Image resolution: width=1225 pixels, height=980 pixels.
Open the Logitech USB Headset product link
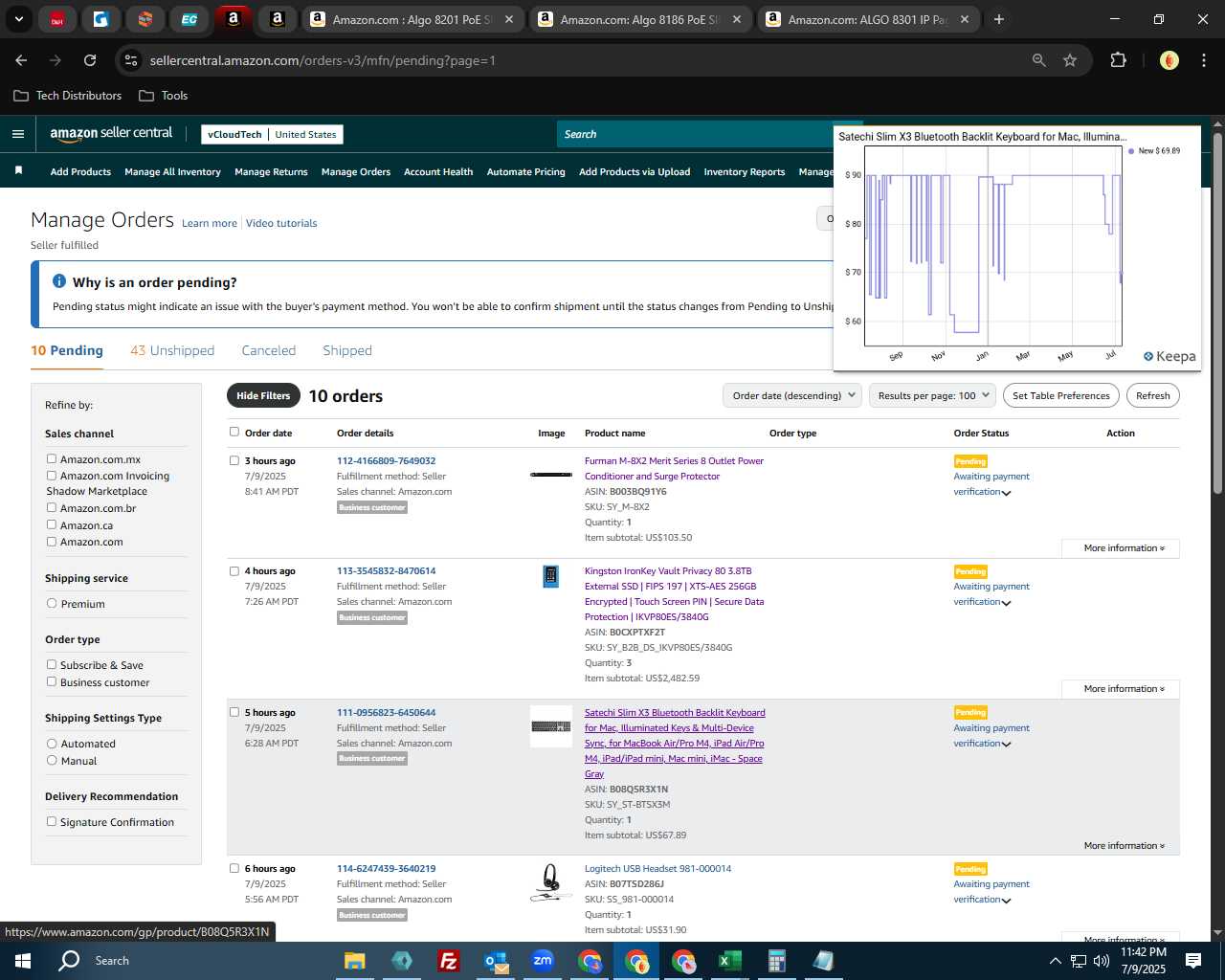coord(657,869)
